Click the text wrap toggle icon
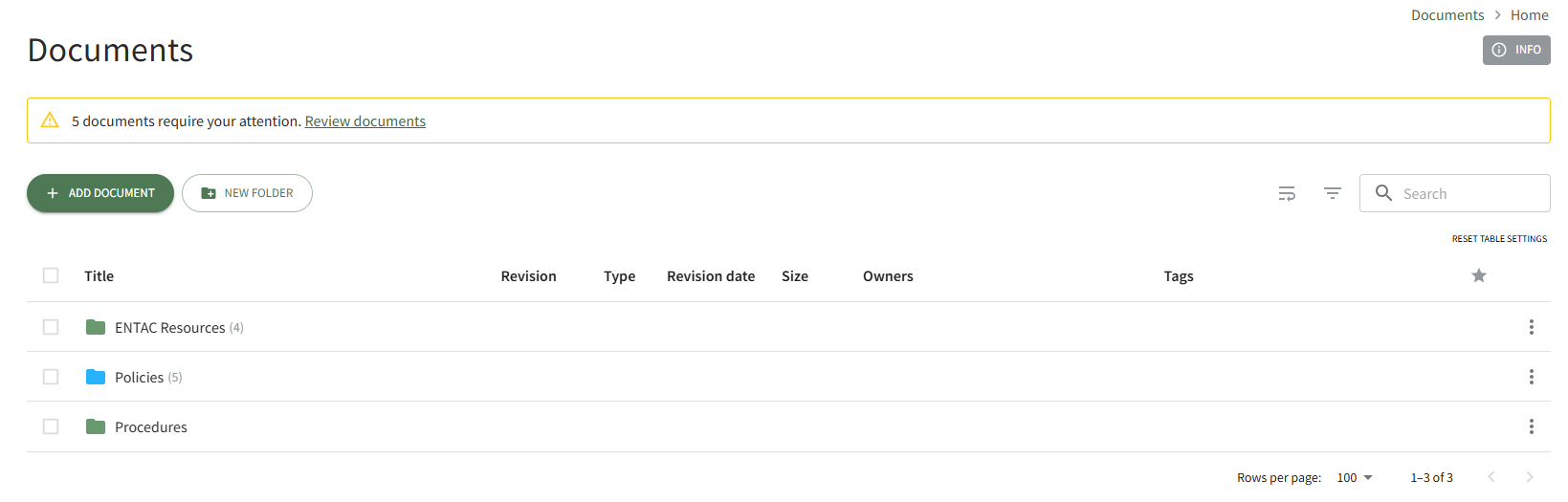This screenshot has width=1568, height=502. 1287,193
